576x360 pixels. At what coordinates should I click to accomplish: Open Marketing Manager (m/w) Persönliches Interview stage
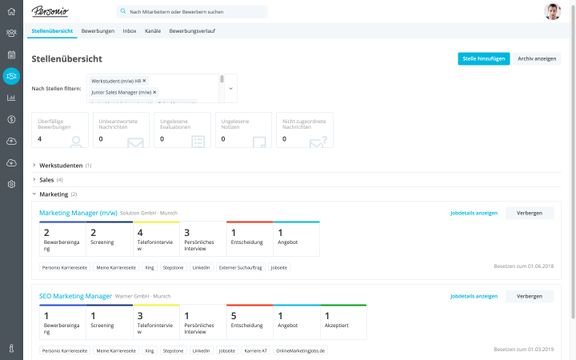coord(203,239)
